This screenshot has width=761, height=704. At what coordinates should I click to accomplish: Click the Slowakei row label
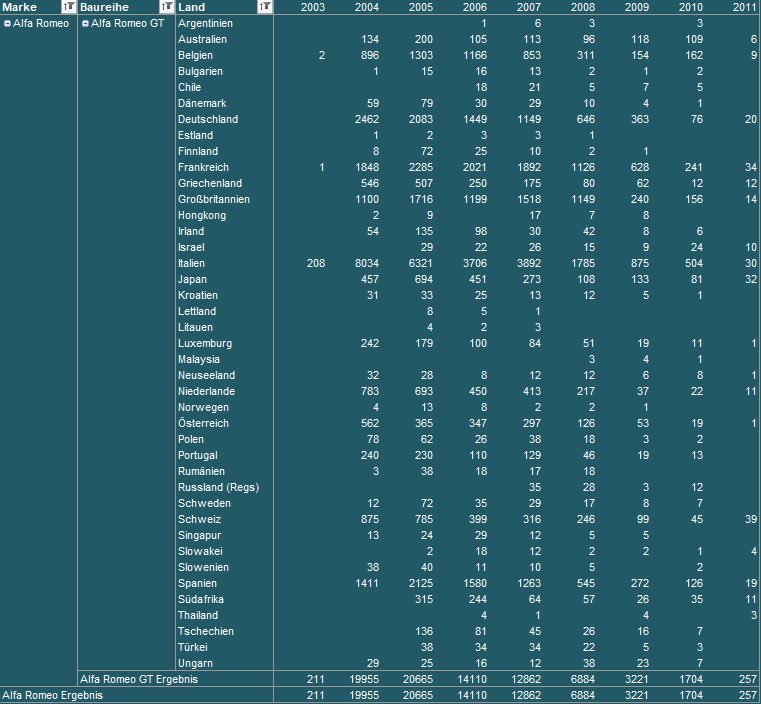pyautogui.click(x=200, y=552)
